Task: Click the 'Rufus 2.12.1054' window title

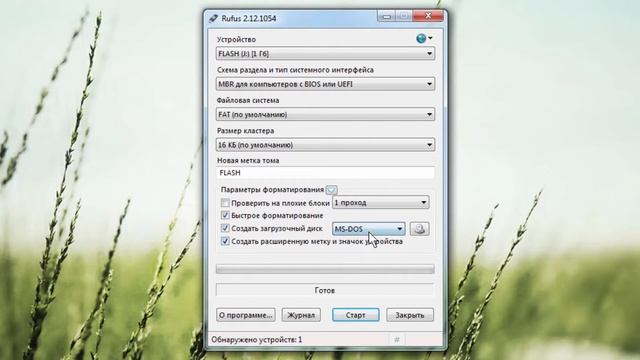Action: pyautogui.click(x=249, y=18)
